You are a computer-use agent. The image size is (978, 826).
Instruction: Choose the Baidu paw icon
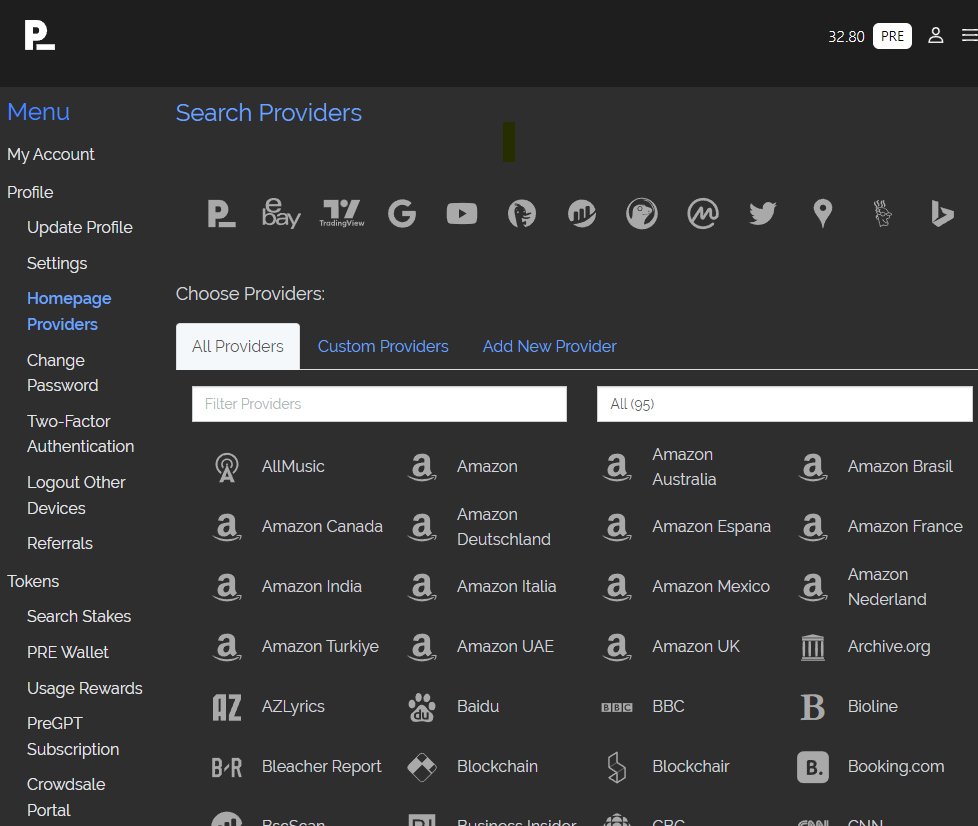point(422,707)
